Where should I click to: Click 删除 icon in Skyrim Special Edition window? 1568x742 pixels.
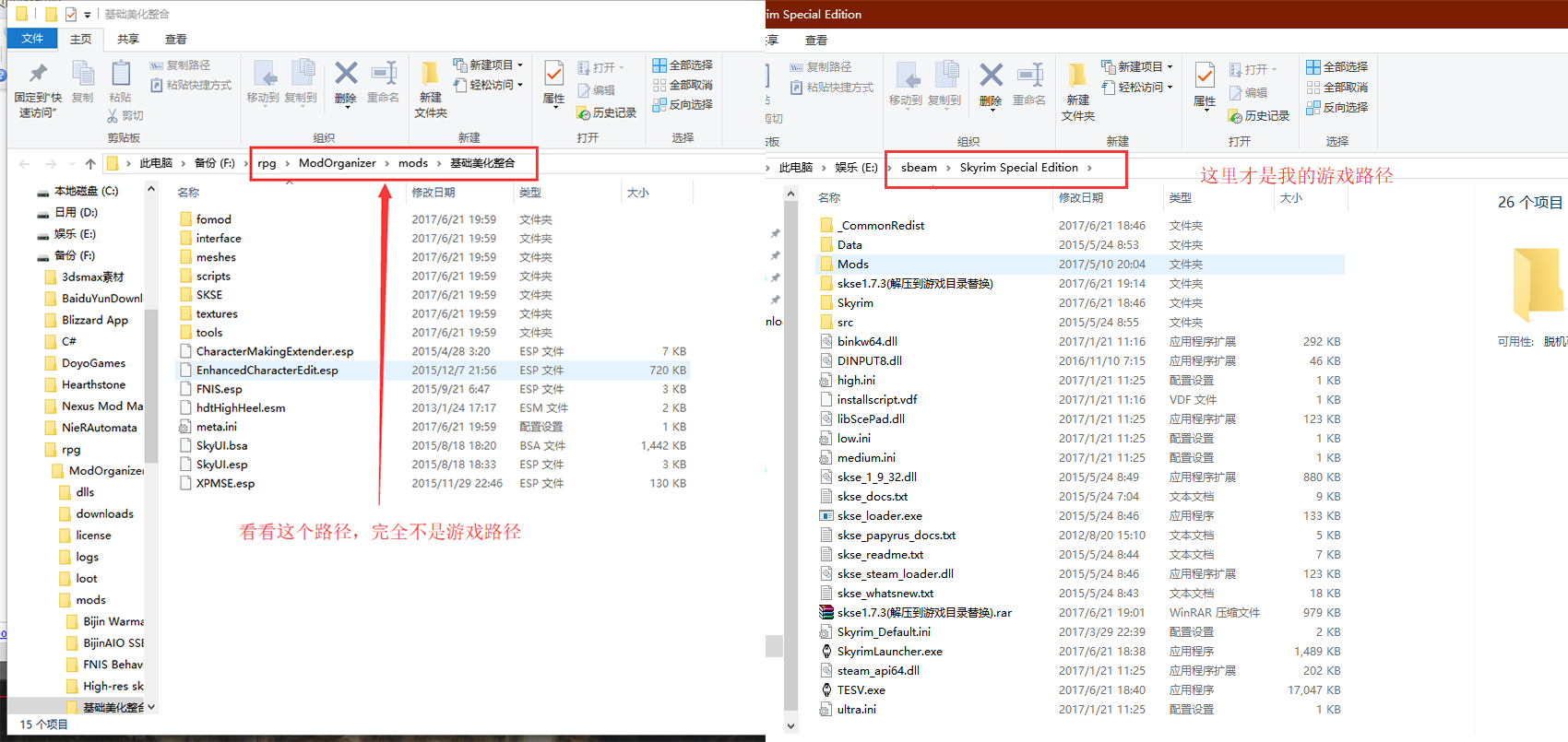pyautogui.click(x=992, y=76)
